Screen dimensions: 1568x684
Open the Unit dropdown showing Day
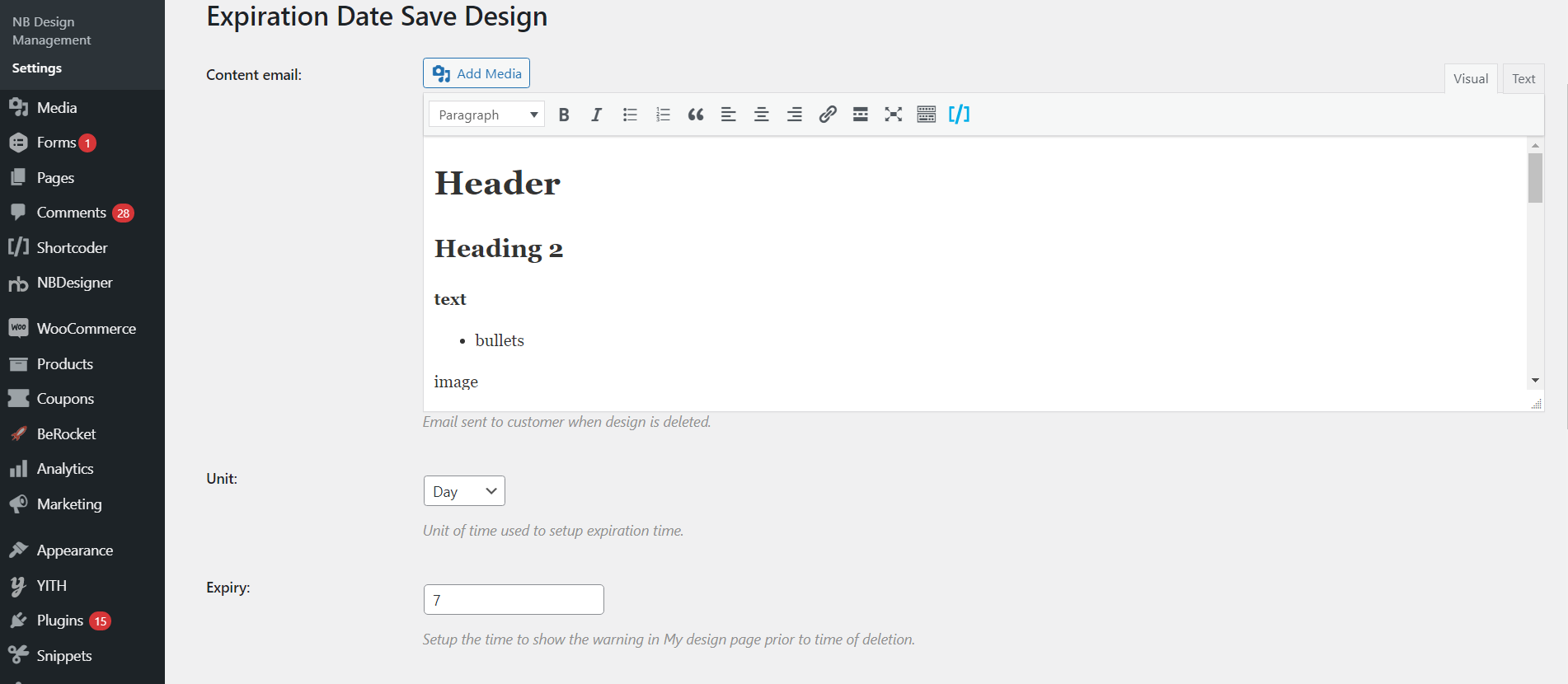coord(464,491)
